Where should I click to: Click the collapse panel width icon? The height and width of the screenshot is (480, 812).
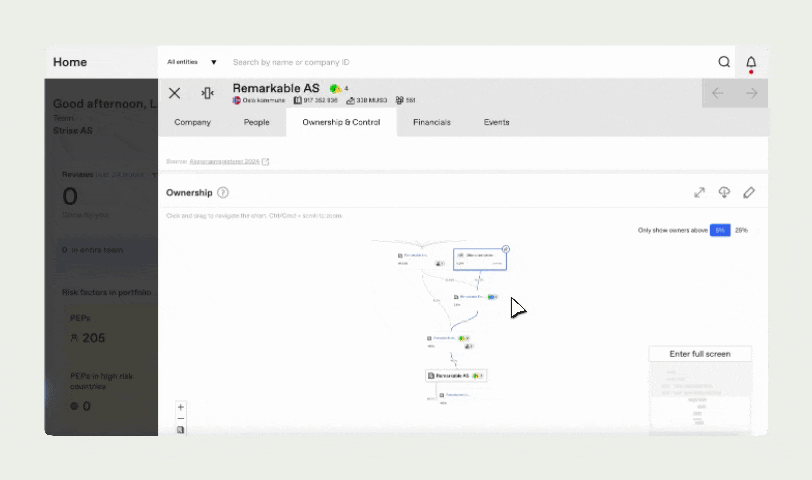207,93
